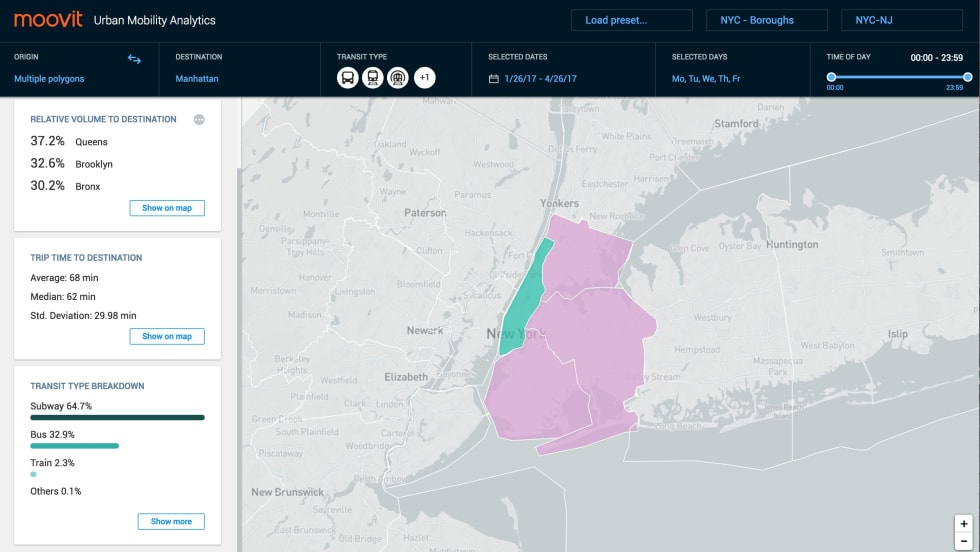Screen dimensions: 980x552
Task: Show relative volume to destination on map
Action: (167, 208)
